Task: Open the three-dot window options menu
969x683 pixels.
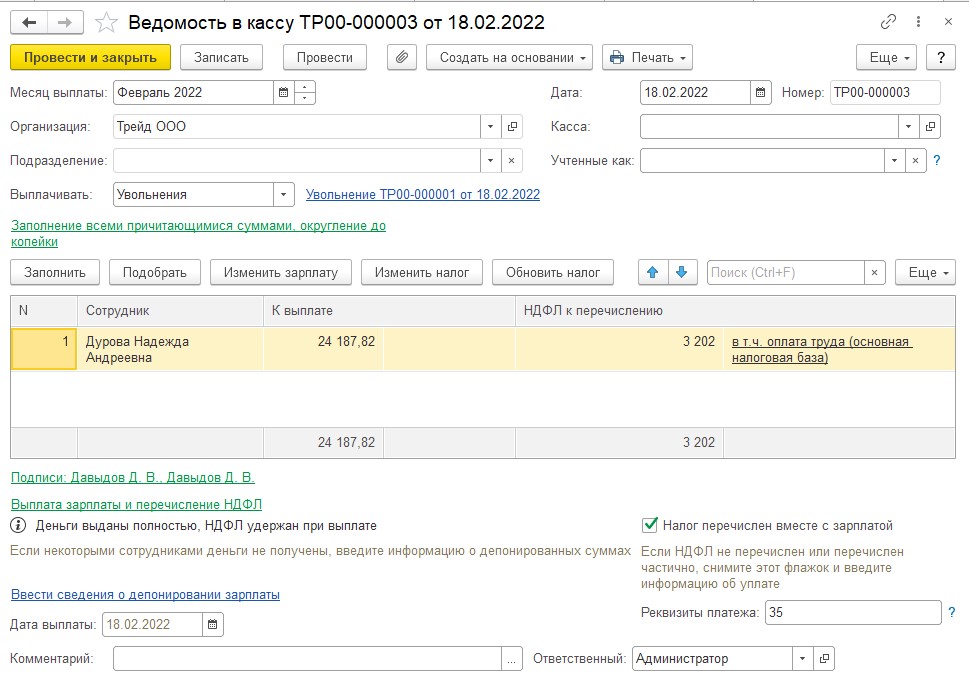Action: tap(918, 22)
